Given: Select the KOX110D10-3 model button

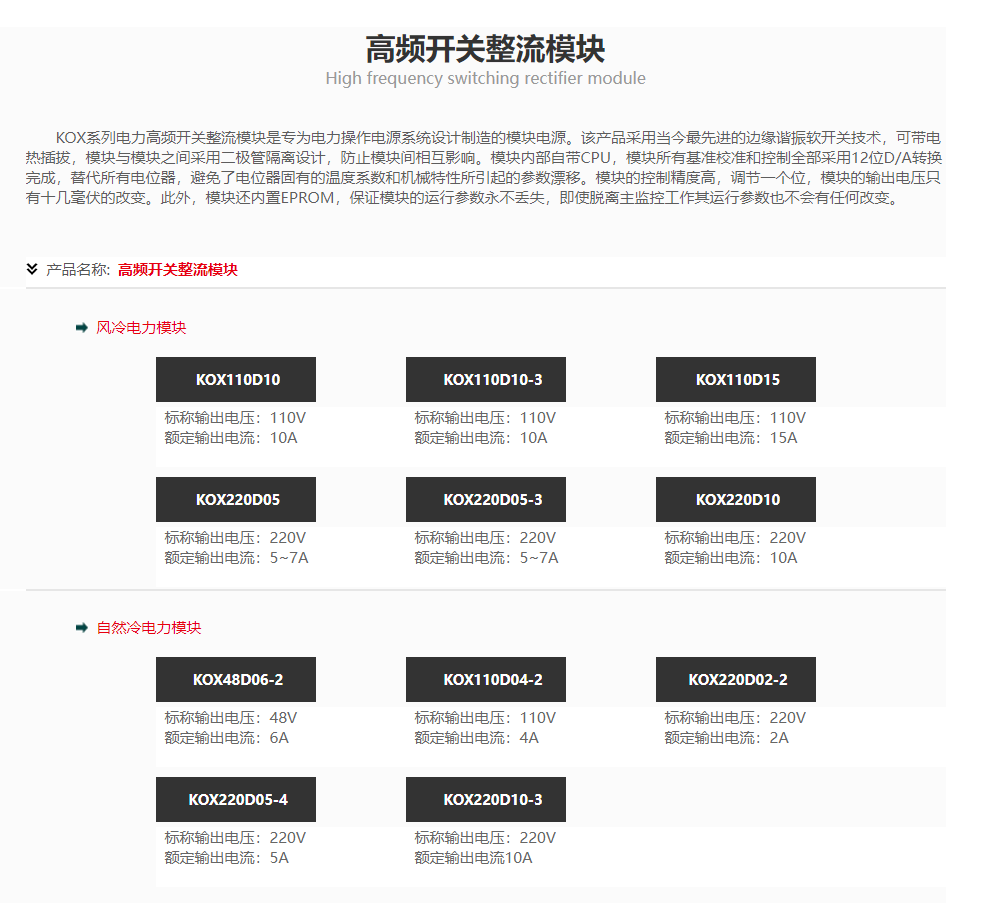Looking at the screenshot, I should tap(486, 380).
